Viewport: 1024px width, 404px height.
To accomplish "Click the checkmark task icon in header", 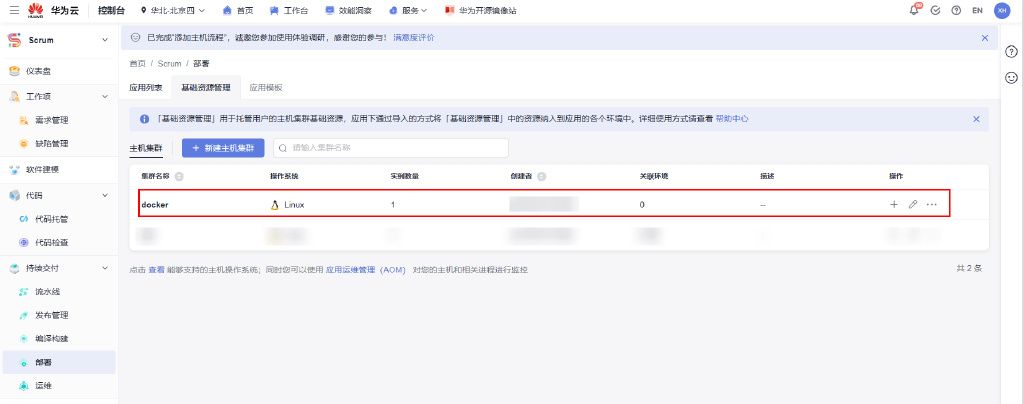I will coord(935,10).
